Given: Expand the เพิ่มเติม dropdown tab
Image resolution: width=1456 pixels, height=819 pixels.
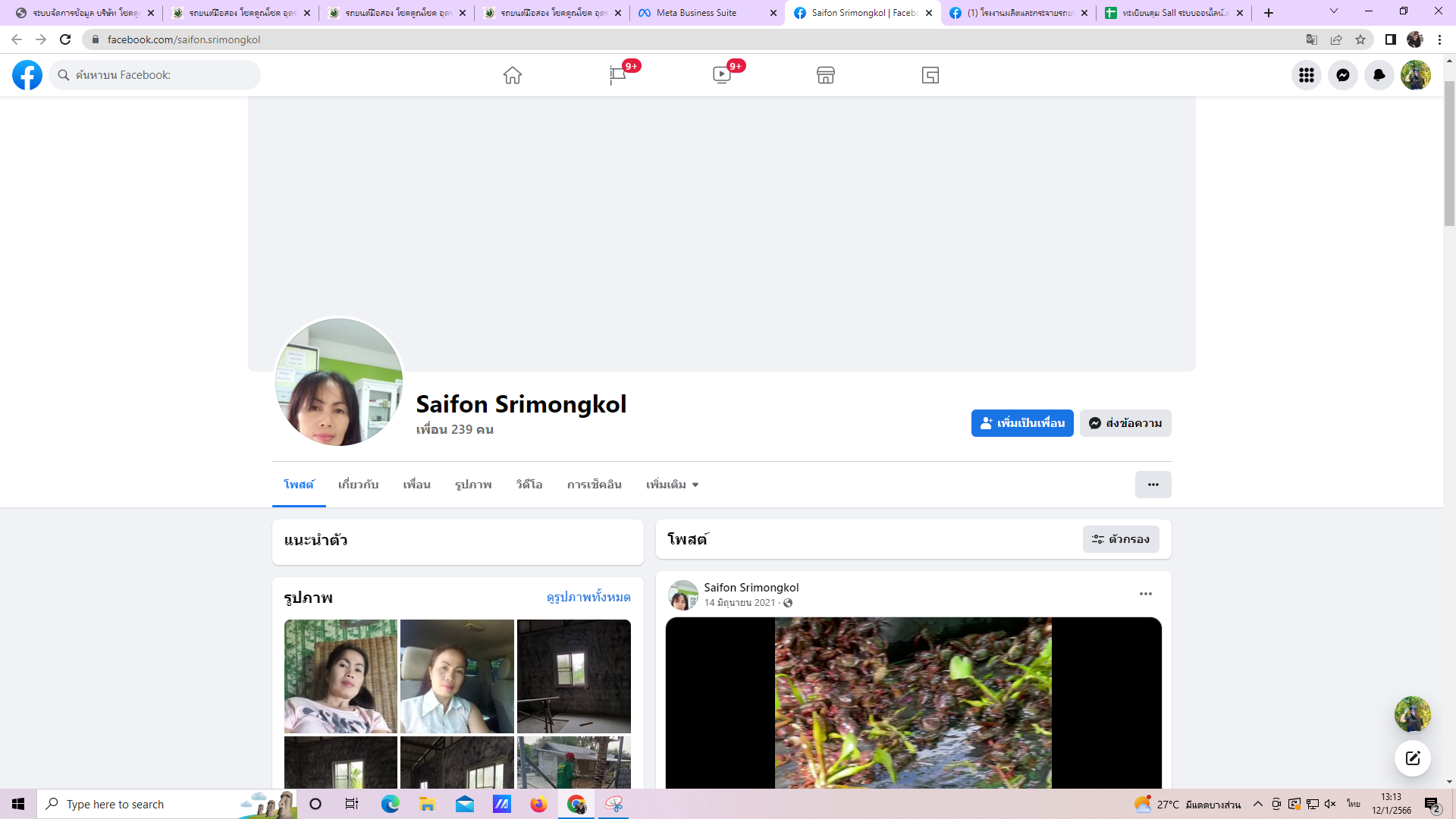Looking at the screenshot, I should point(672,485).
